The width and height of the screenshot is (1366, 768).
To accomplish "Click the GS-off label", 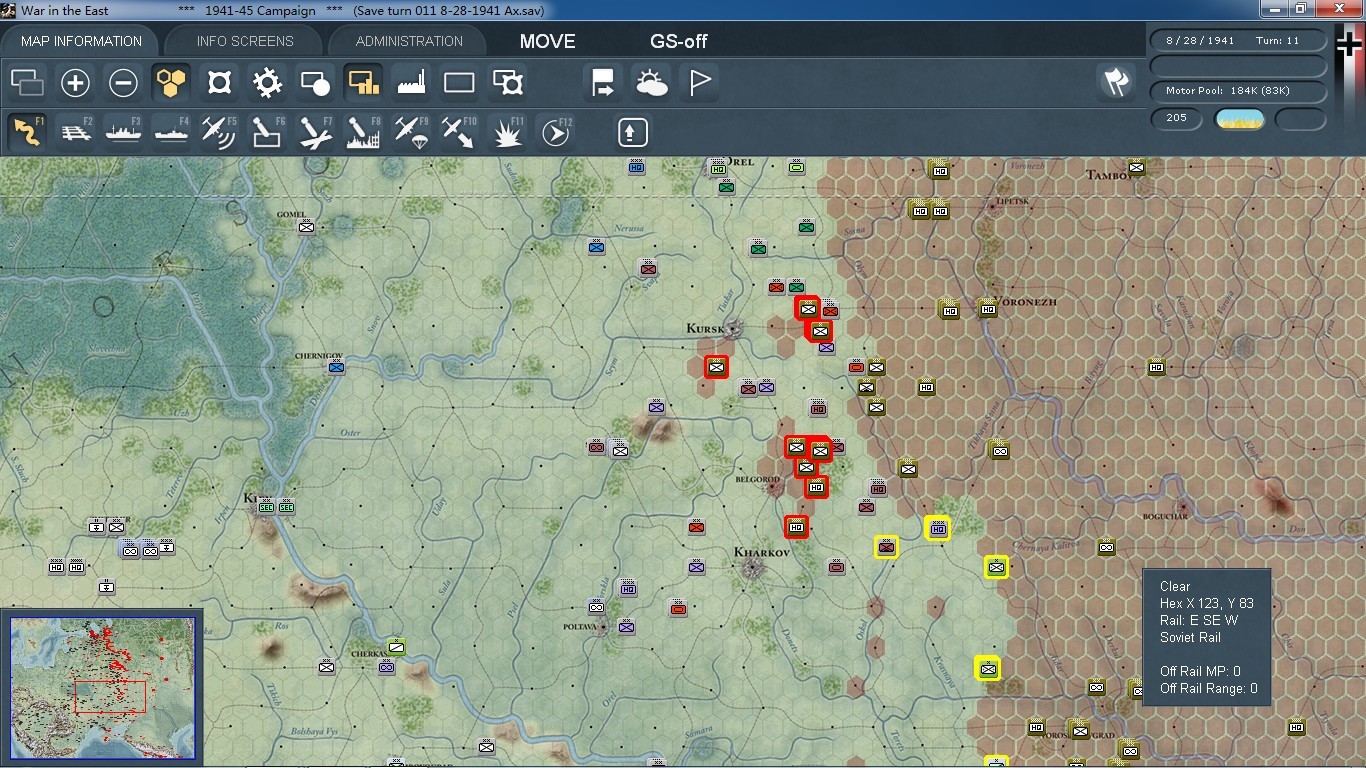I will (x=679, y=41).
